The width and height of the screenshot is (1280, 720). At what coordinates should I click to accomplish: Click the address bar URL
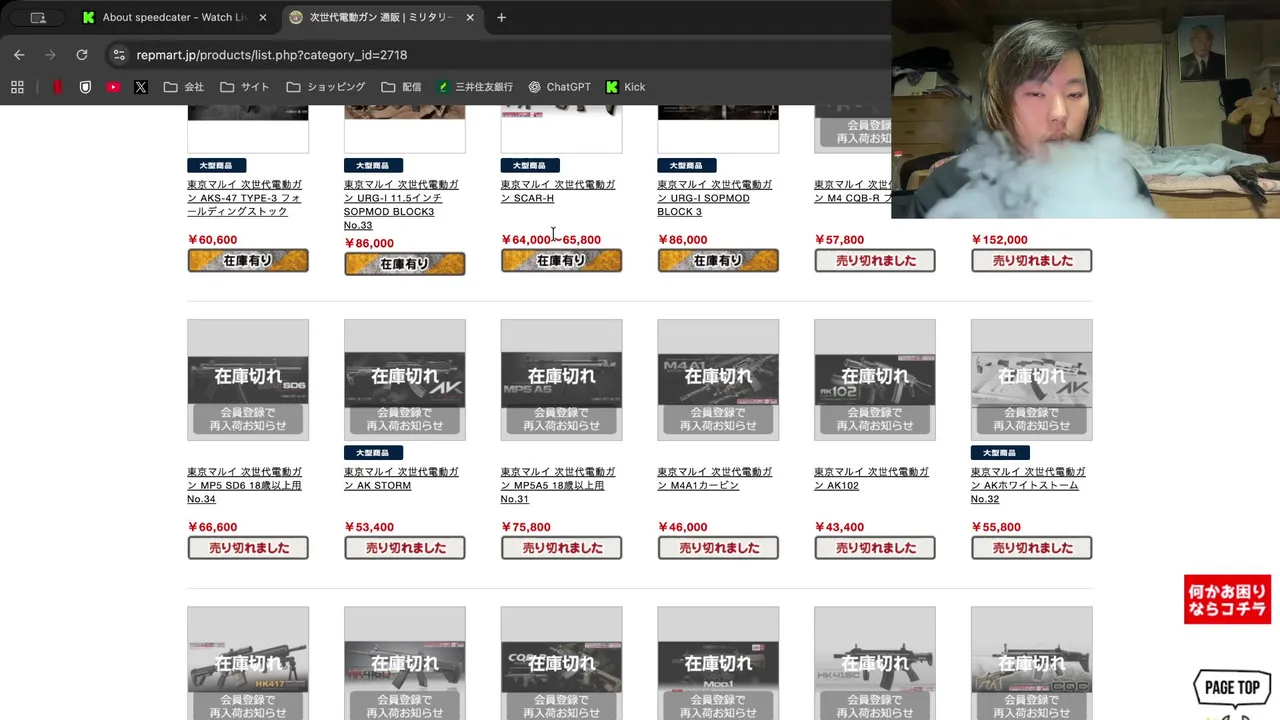pyautogui.click(x=272, y=55)
